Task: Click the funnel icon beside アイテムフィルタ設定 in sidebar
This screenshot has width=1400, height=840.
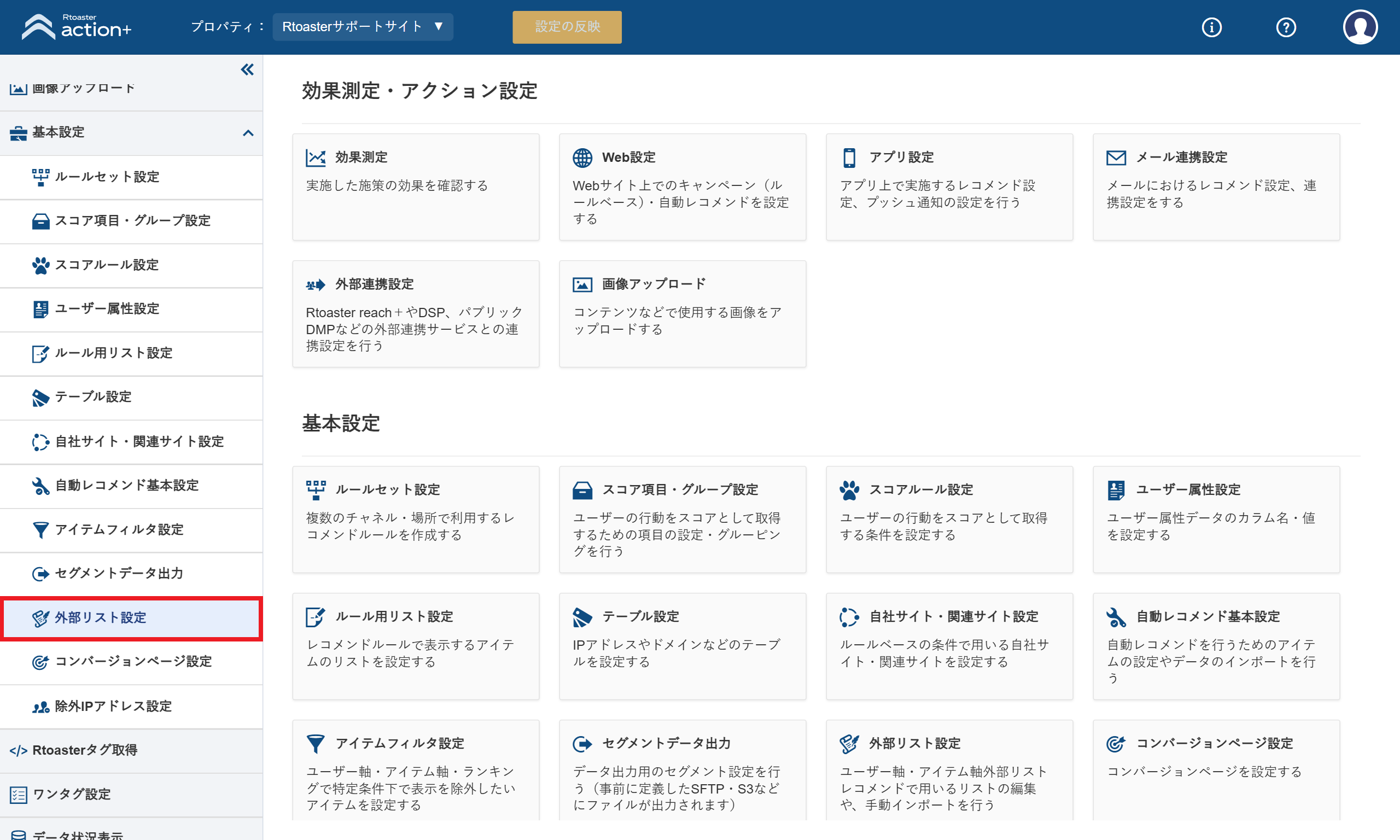Action: (40, 530)
